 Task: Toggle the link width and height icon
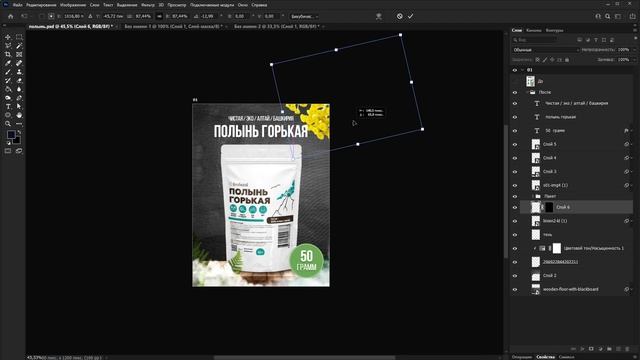pyautogui.click(x=159, y=16)
